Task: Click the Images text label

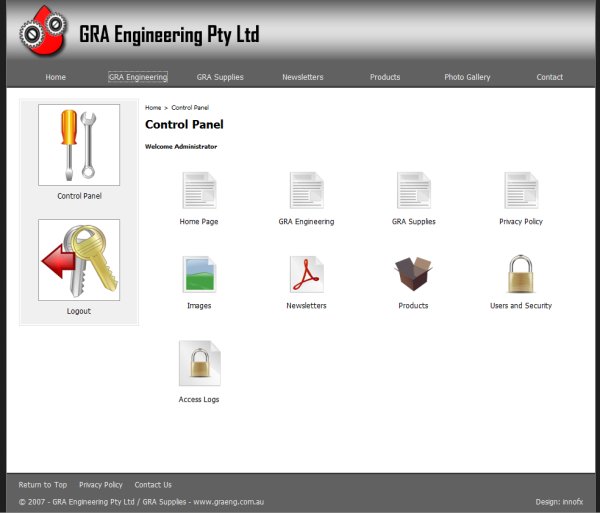Action: point(199,306)
